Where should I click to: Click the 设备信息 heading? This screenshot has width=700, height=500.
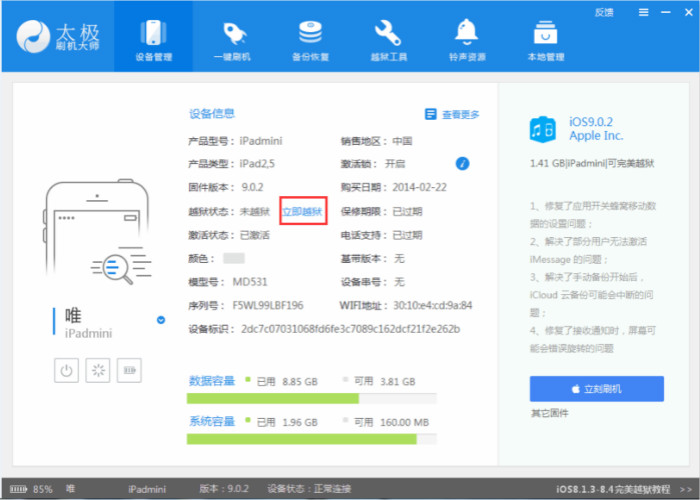point(212,113)
